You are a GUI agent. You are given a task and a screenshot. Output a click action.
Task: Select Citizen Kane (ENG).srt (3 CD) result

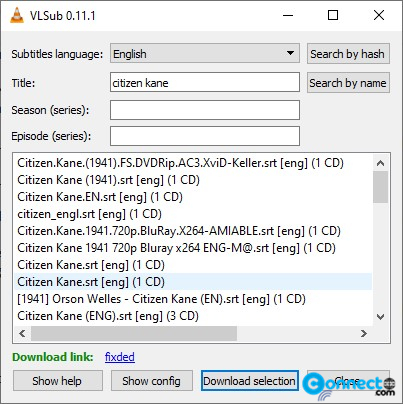tap(193, 316)
